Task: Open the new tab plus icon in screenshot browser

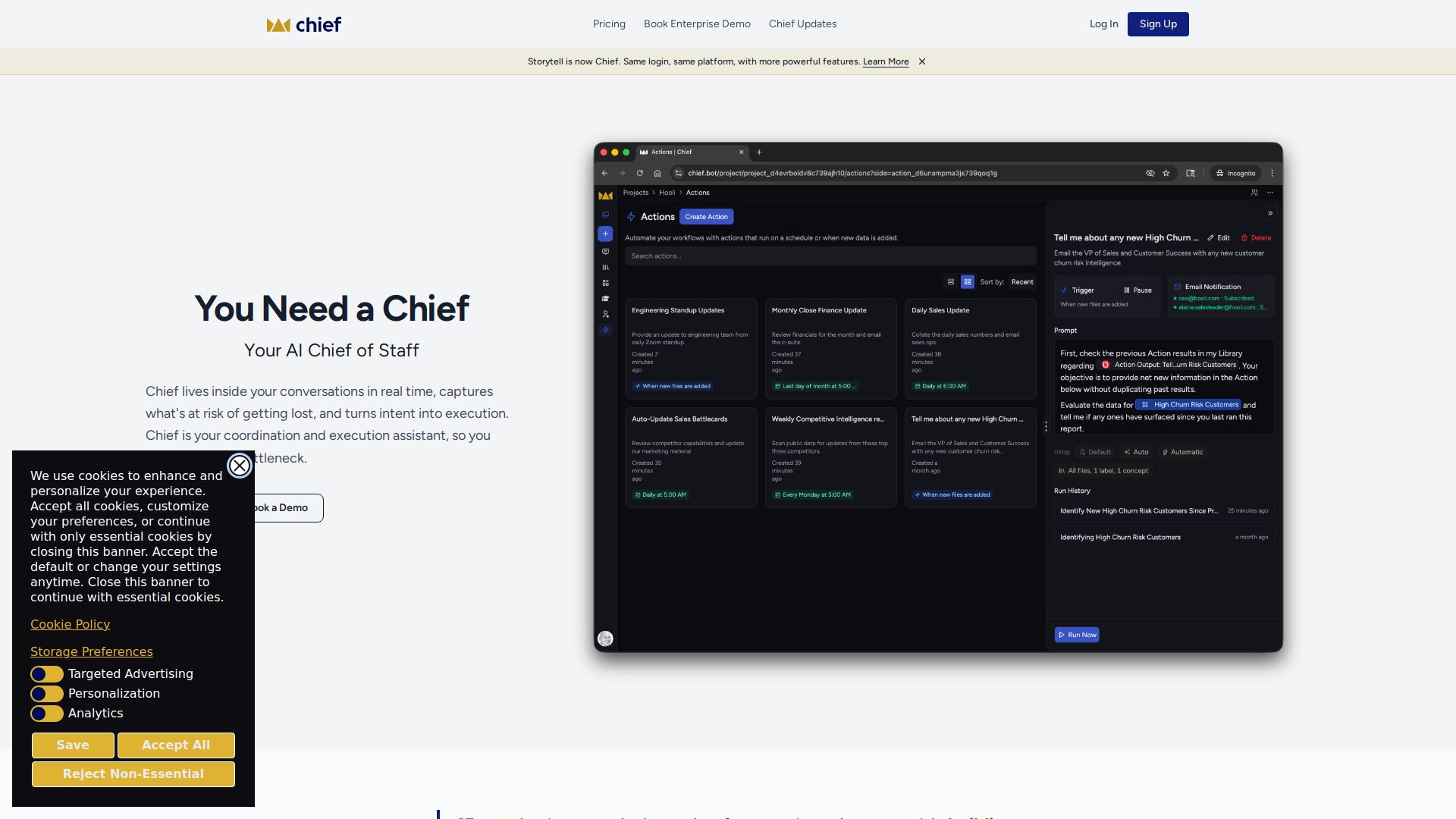Action: pos(759,152)
